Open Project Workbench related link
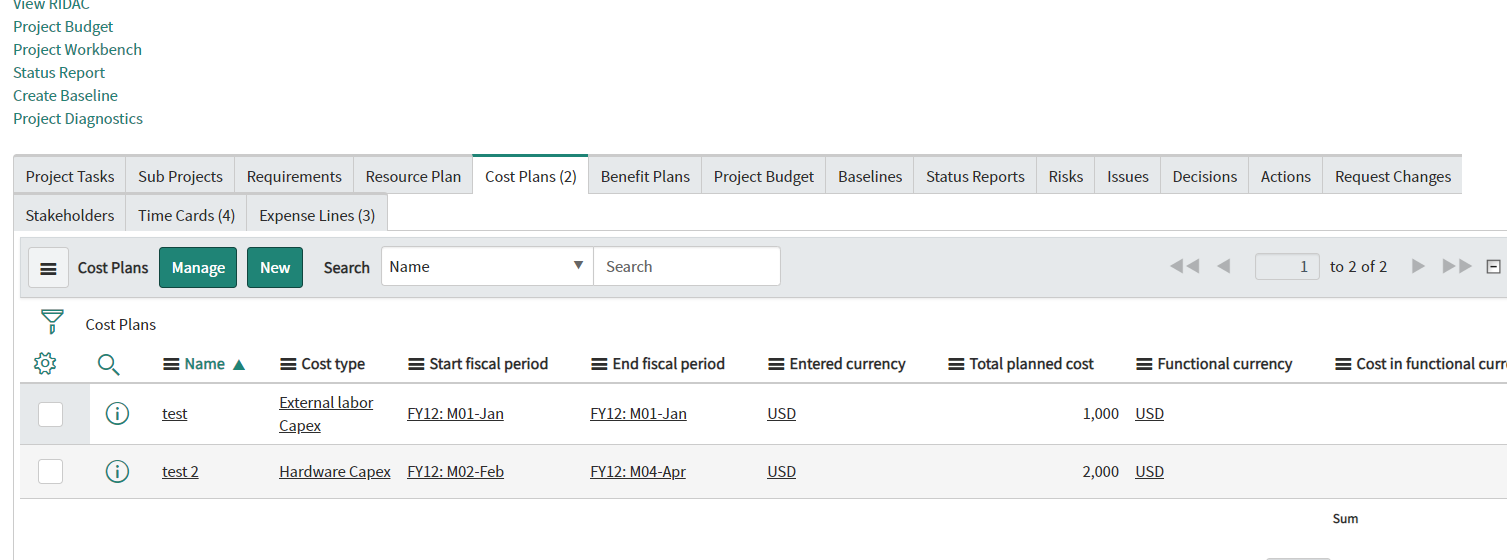 pyautogui.click(x=77, y=50)
